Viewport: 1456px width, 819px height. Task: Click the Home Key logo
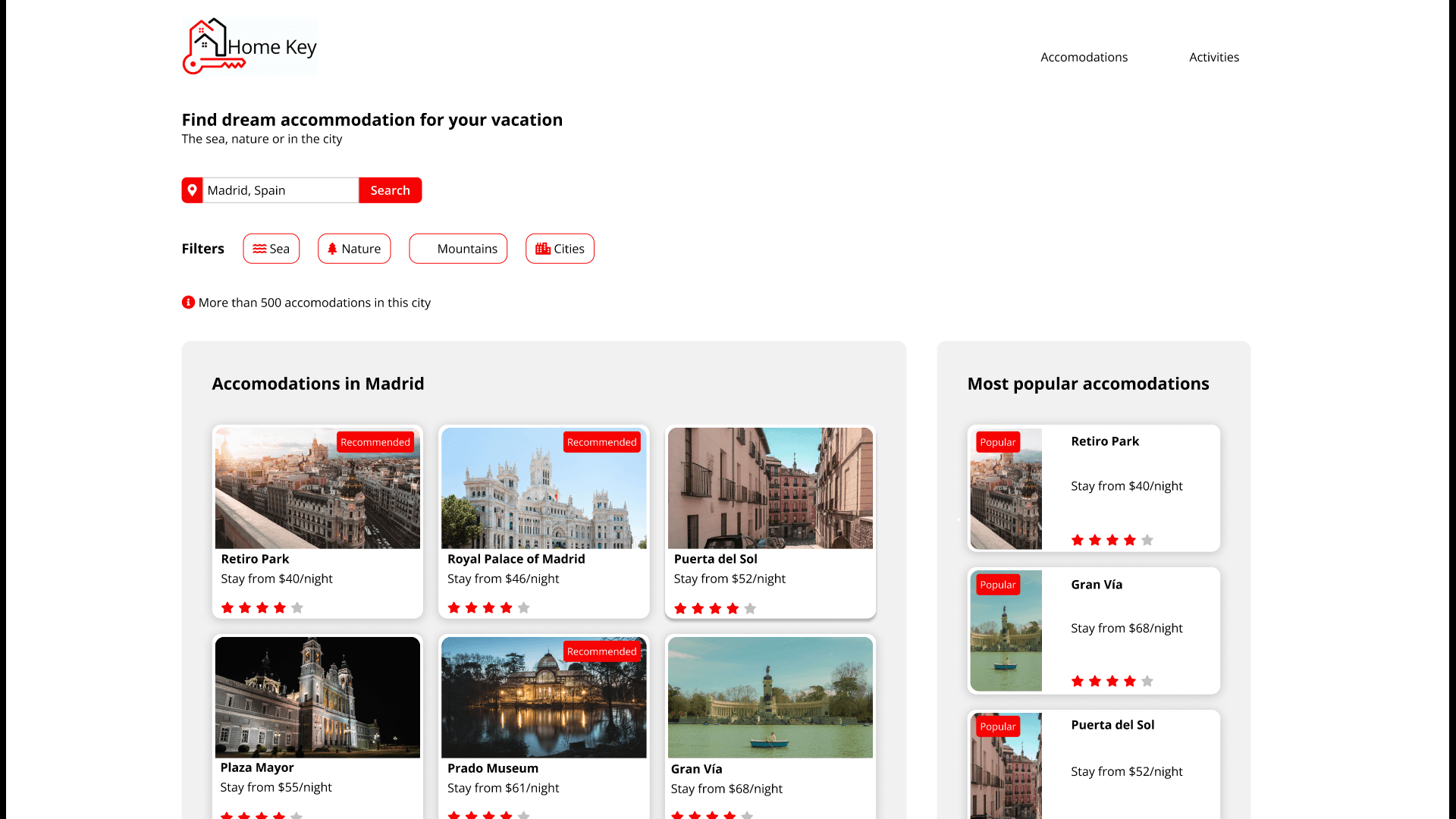250,46
